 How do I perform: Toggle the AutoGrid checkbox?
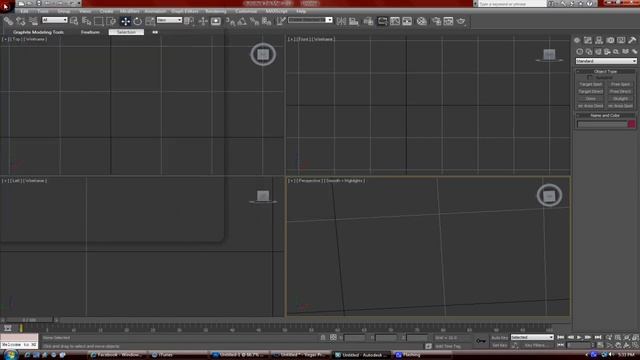[x=590, y=78]
